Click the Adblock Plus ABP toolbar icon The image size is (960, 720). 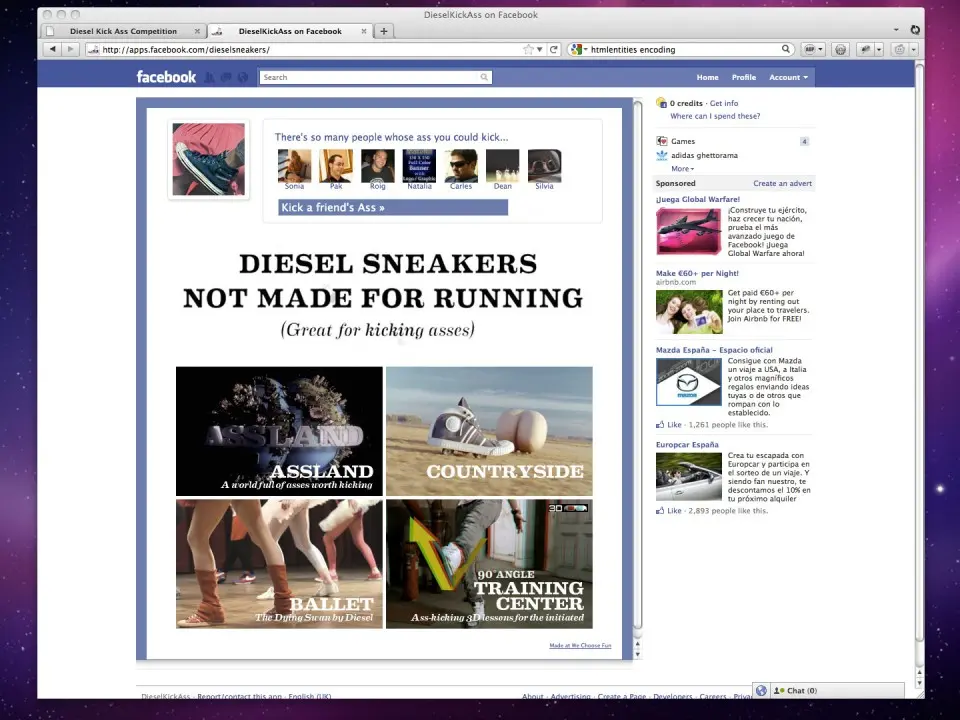pos(809,50)
